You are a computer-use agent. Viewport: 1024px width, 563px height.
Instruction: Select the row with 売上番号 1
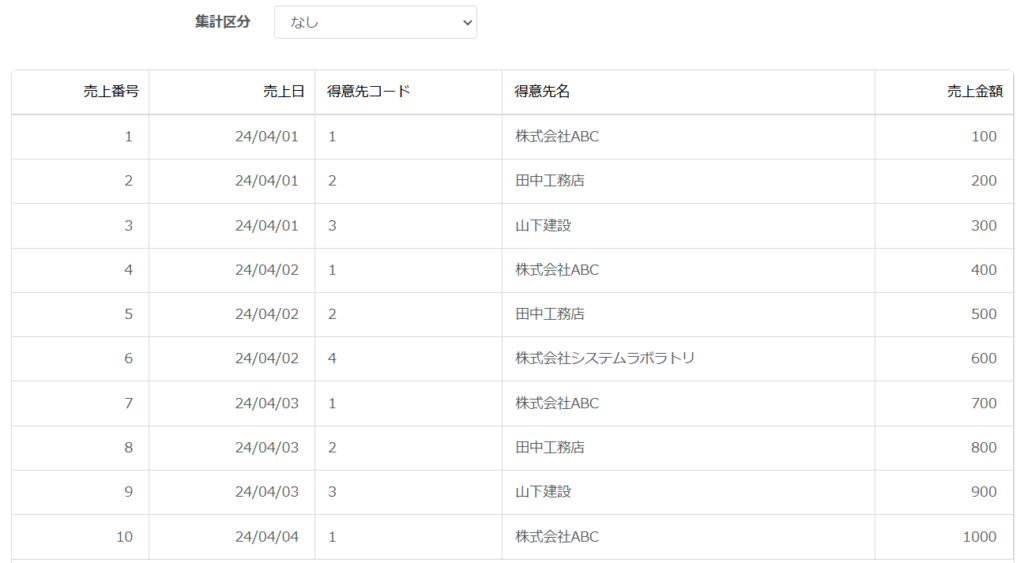513,137
